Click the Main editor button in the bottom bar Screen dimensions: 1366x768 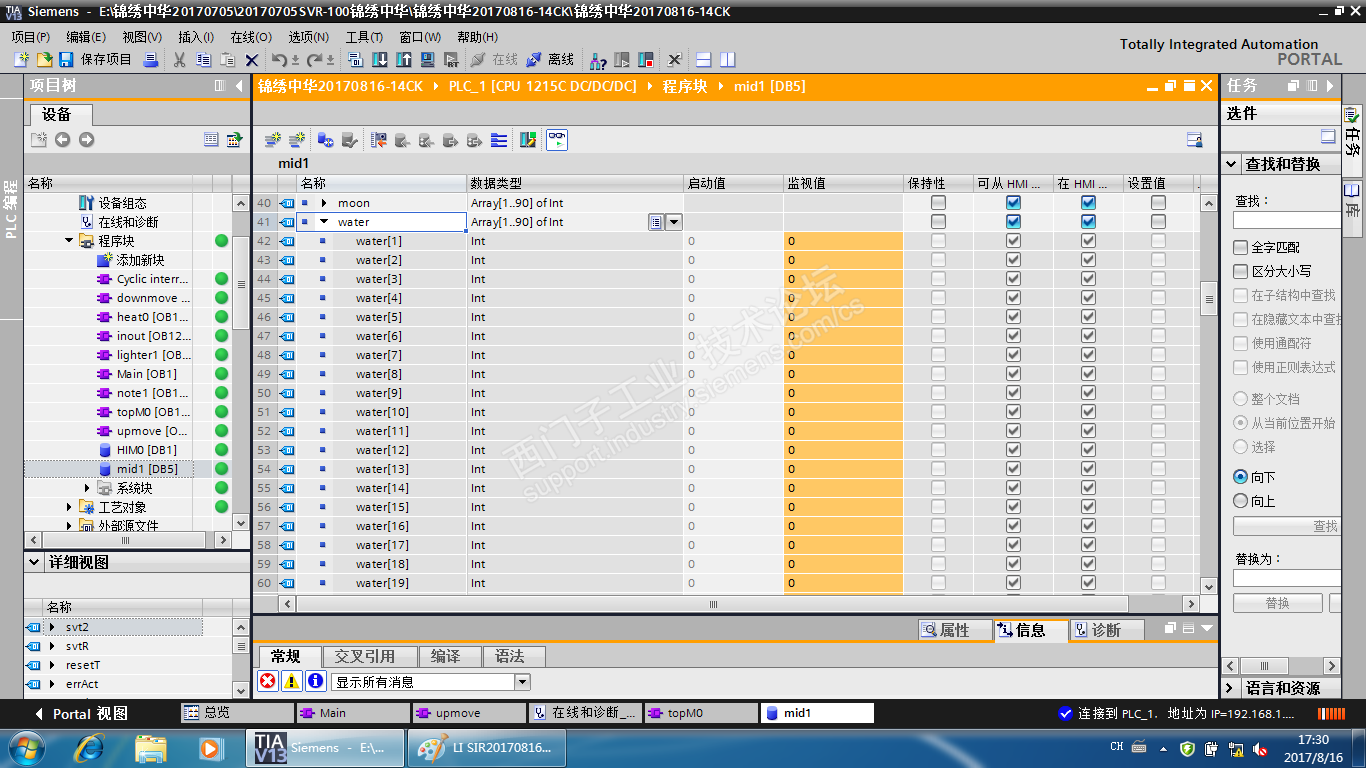click(x=353, y=713)
